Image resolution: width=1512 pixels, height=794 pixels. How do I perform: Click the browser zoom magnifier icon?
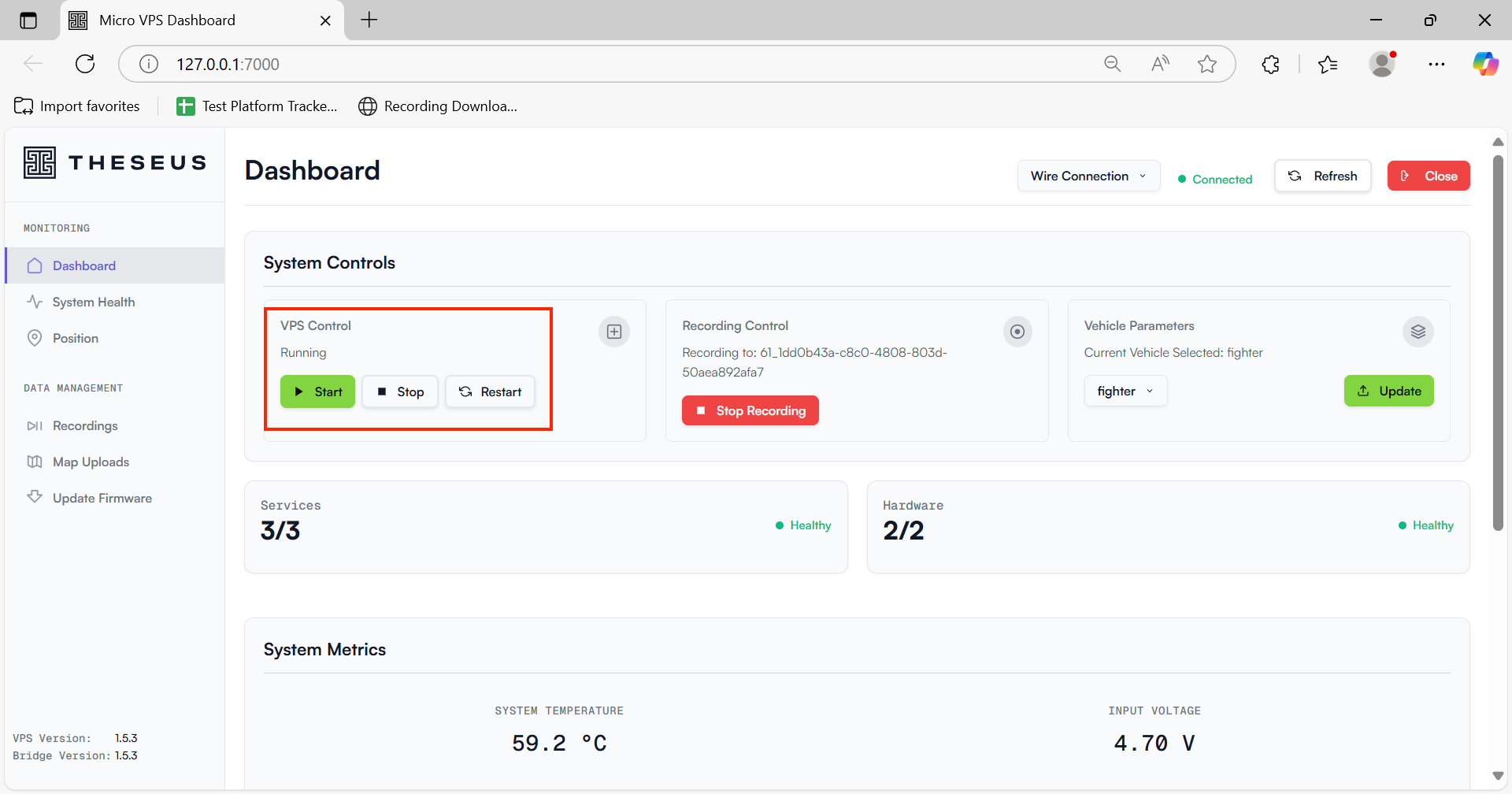pos(1112,65)
